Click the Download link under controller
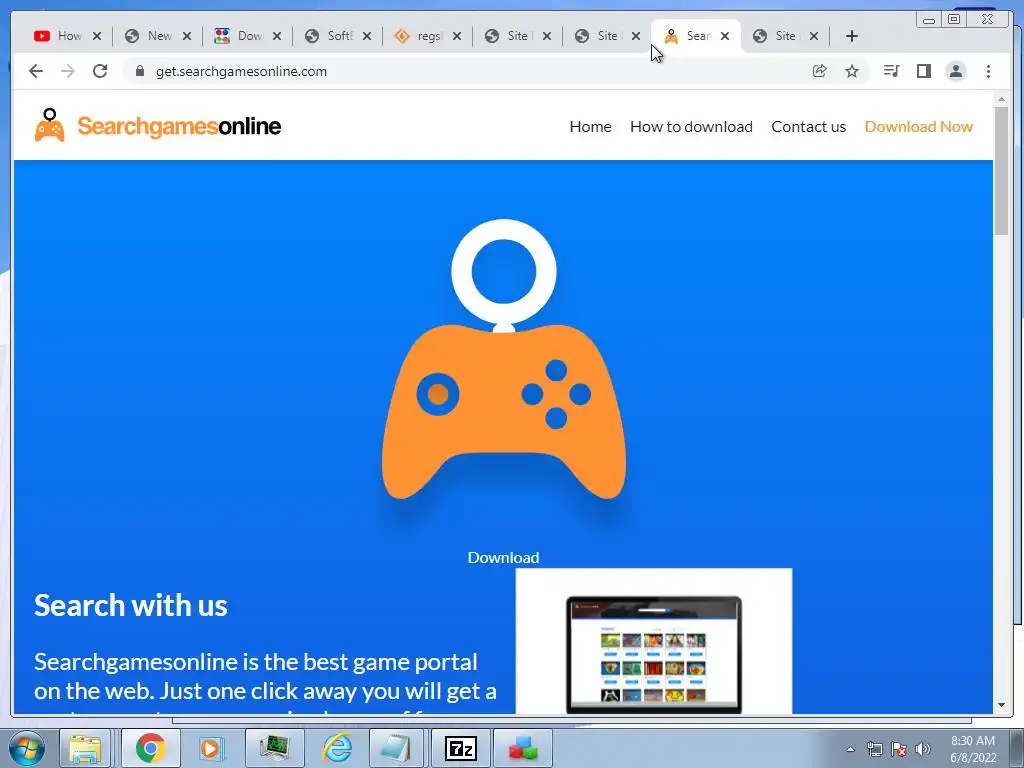 point(504,558)
